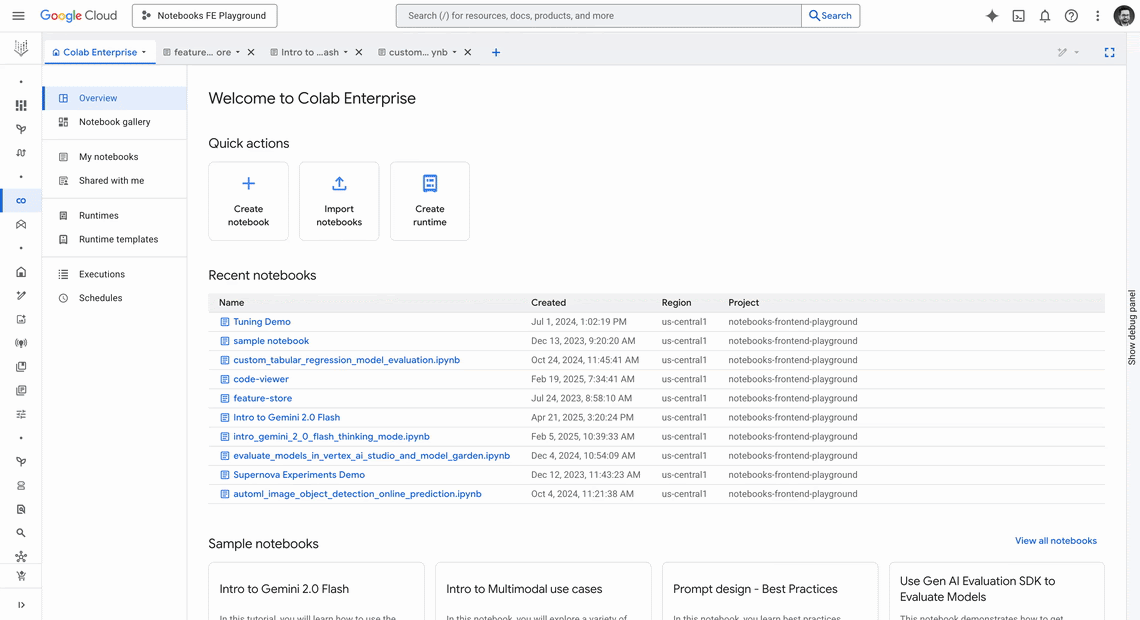Open the three-dot settings menu
This screenshot has width=1140, height=620.
click(1097, 15)
